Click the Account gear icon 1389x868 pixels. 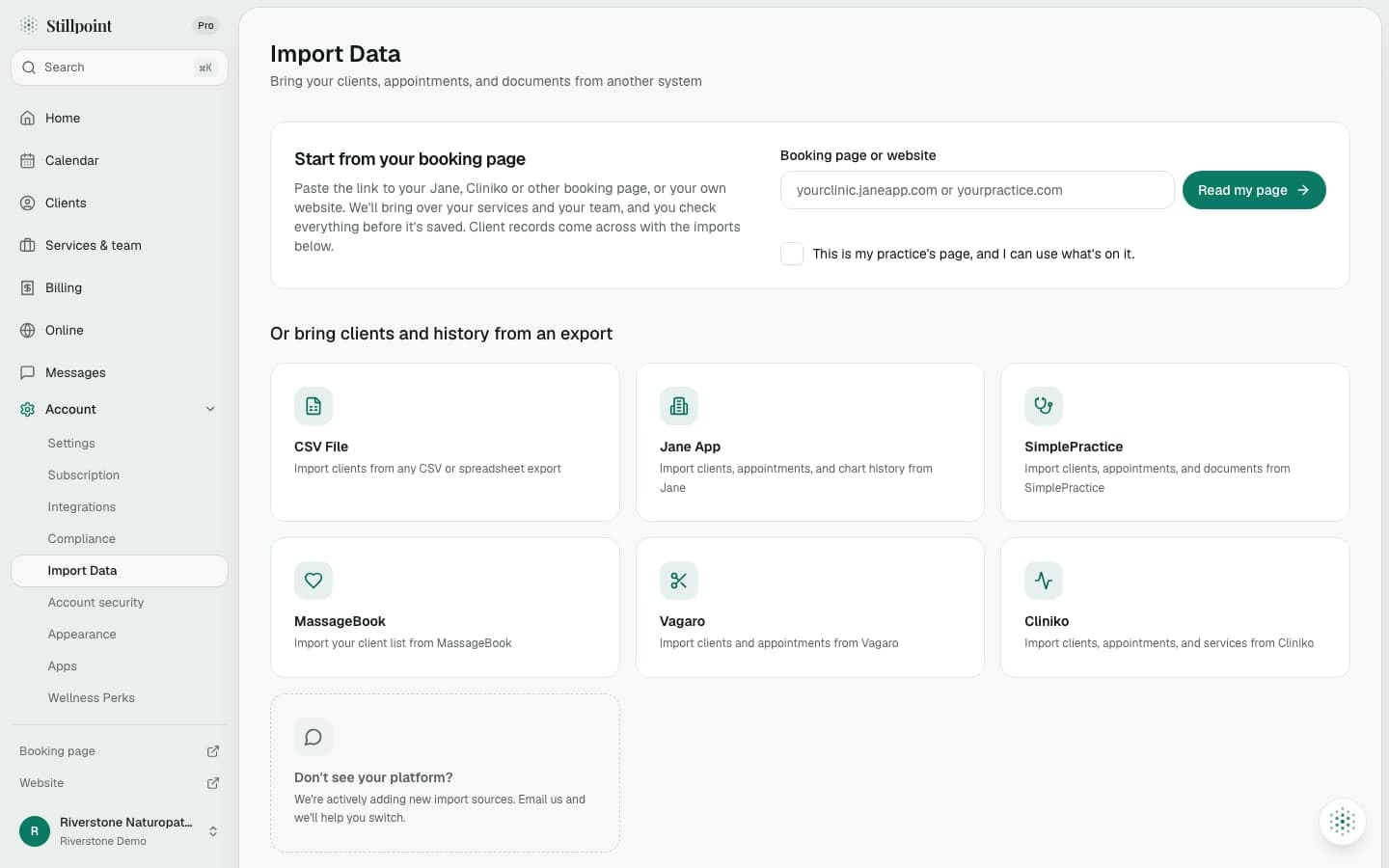(x=28, y=409)
